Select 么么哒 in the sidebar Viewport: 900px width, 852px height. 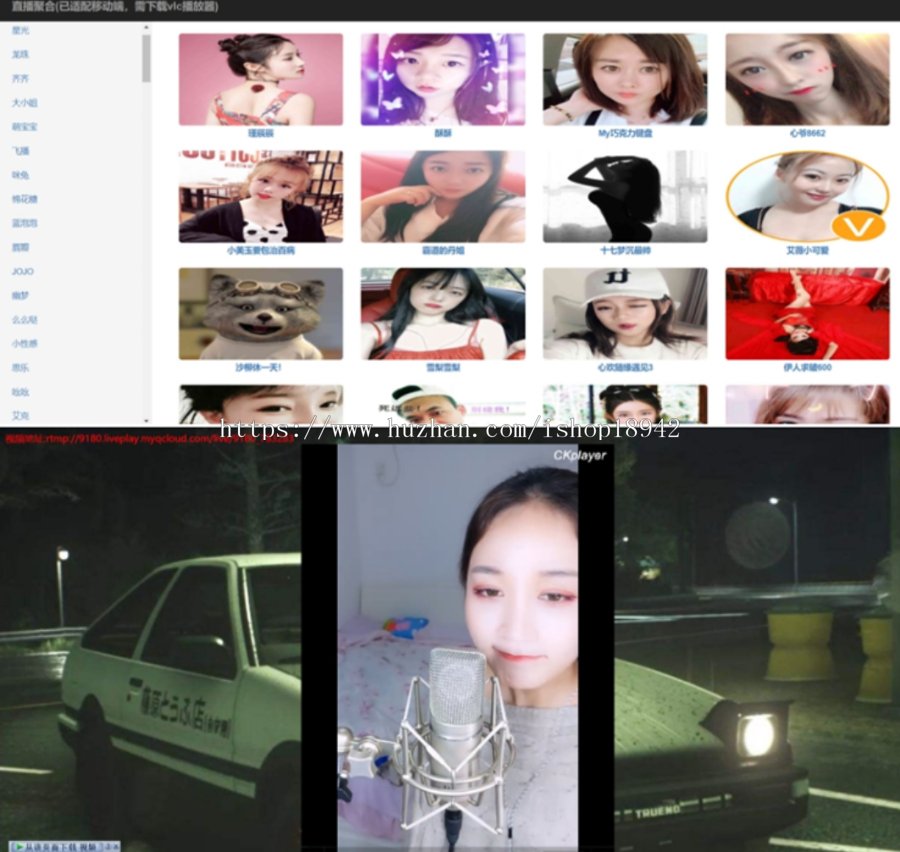(x=24, y=320)
